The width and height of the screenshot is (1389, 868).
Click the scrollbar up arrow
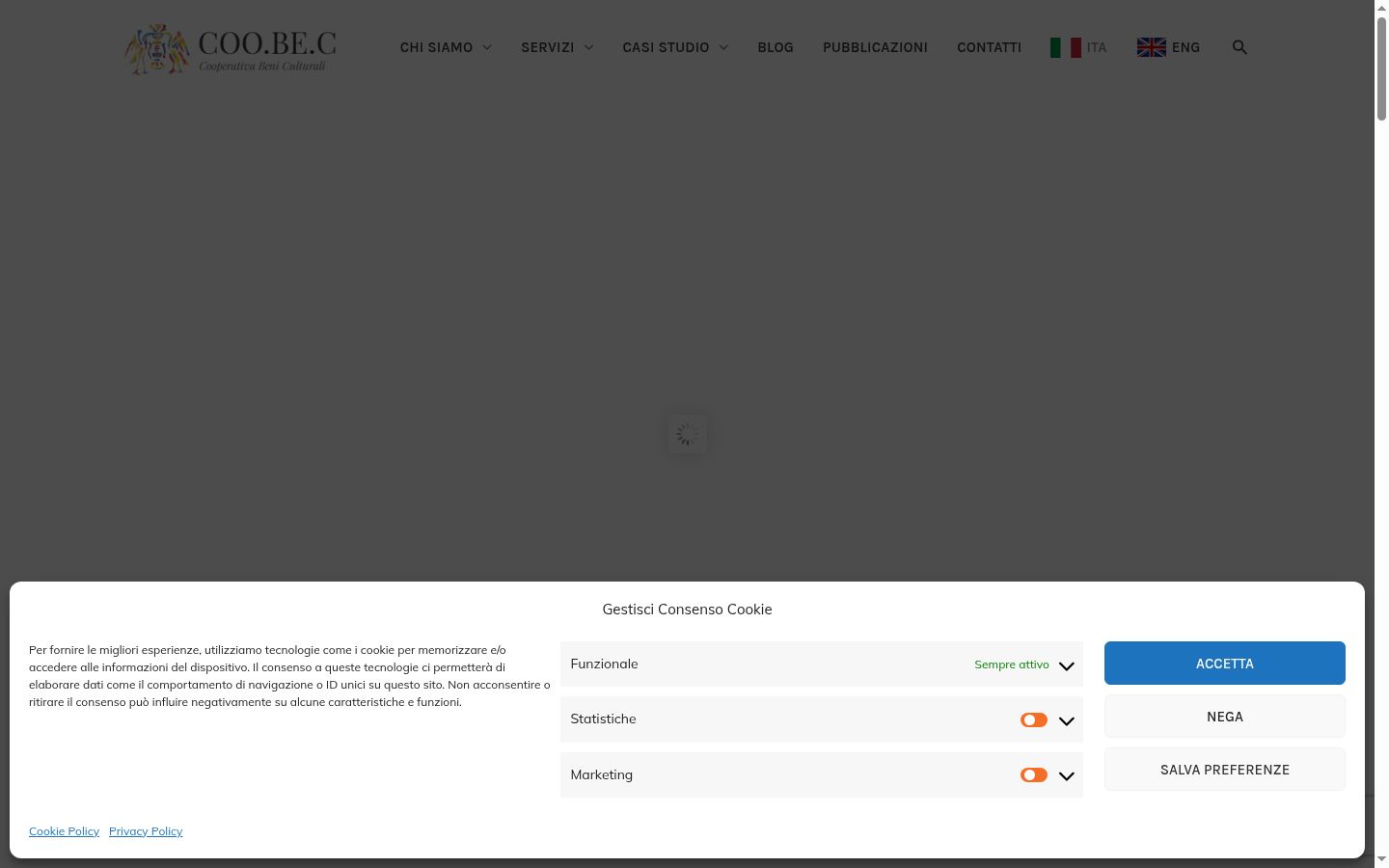coord(1381,7)
